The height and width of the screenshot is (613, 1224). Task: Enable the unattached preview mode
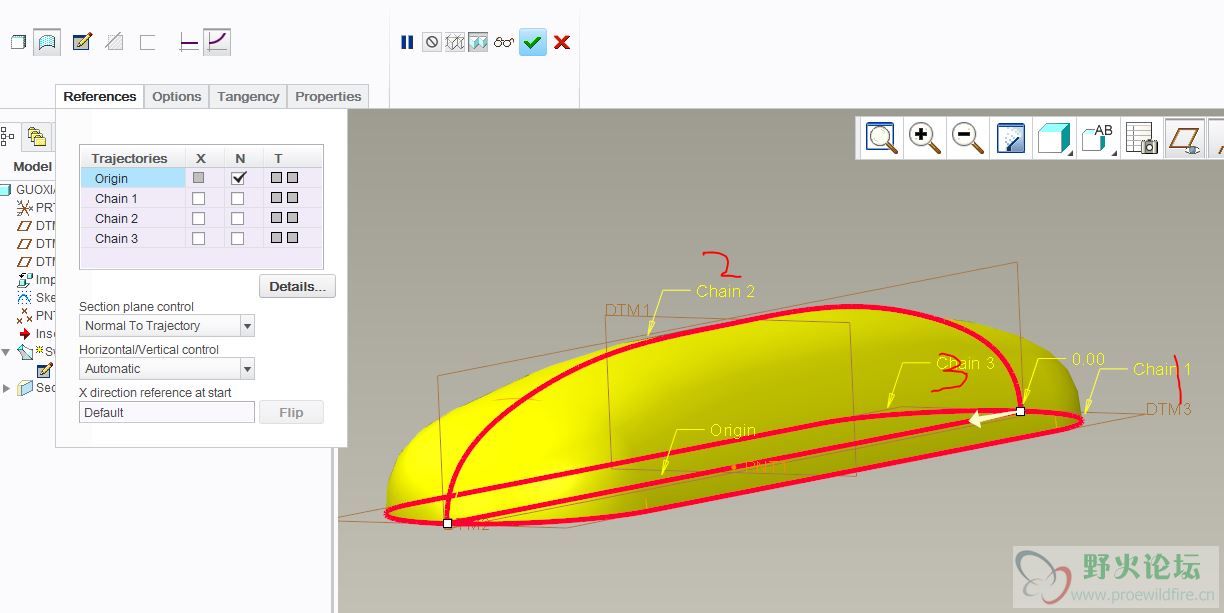click(455, 42)
